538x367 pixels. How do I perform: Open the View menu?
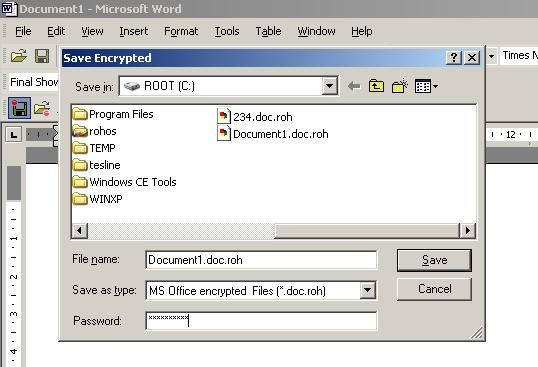point(92,31)
